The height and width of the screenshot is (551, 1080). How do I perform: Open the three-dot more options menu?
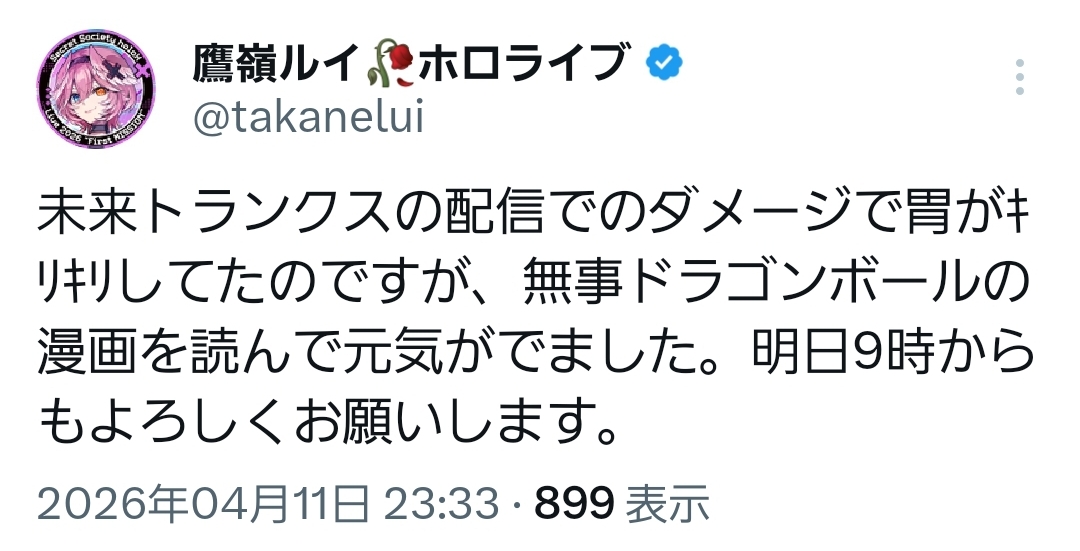(1019, 77)
